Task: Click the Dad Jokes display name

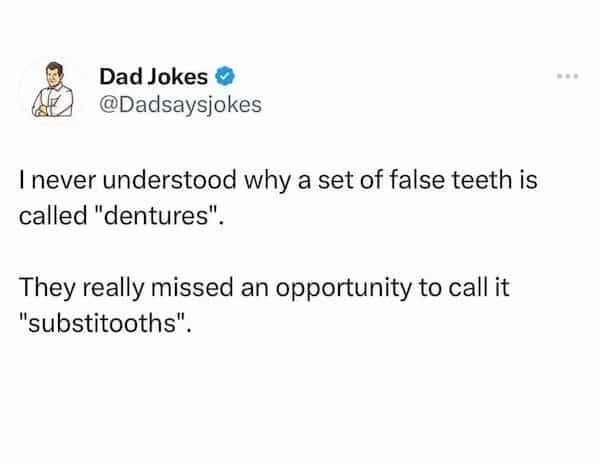Action: 153,76
